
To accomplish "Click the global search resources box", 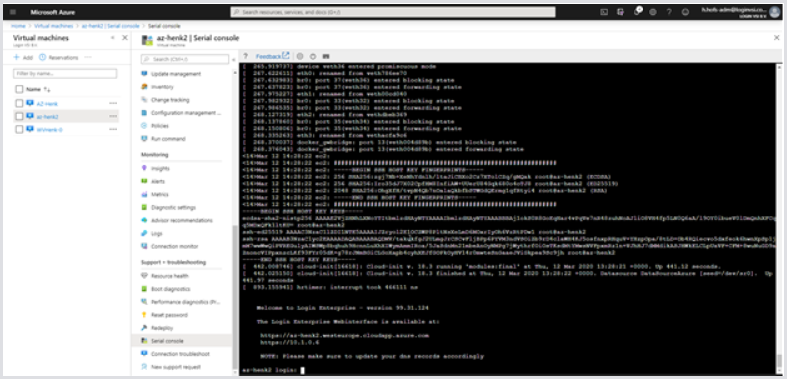I will (x=393, y=12).
